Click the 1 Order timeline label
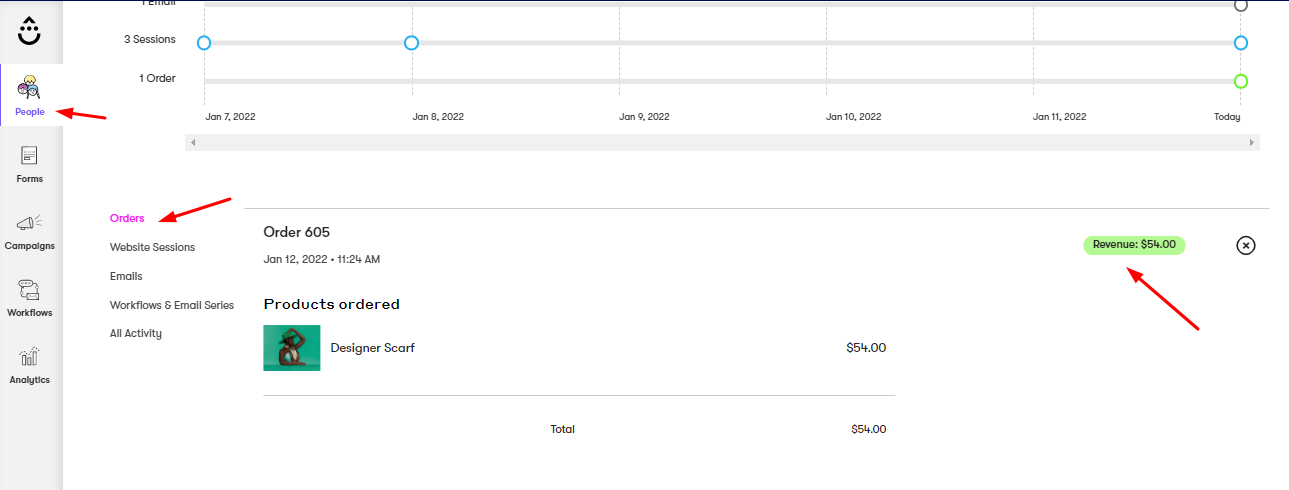This screenshot has height=490, width=1289. pyautogui.click(x=158, y=78)
